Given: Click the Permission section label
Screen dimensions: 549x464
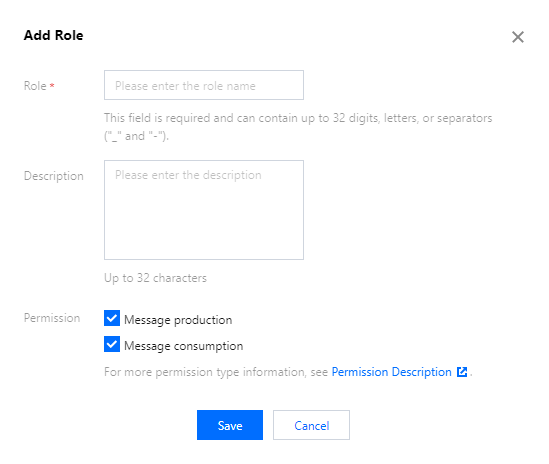Looking at the screenshot, I should (x=52, y=318).
